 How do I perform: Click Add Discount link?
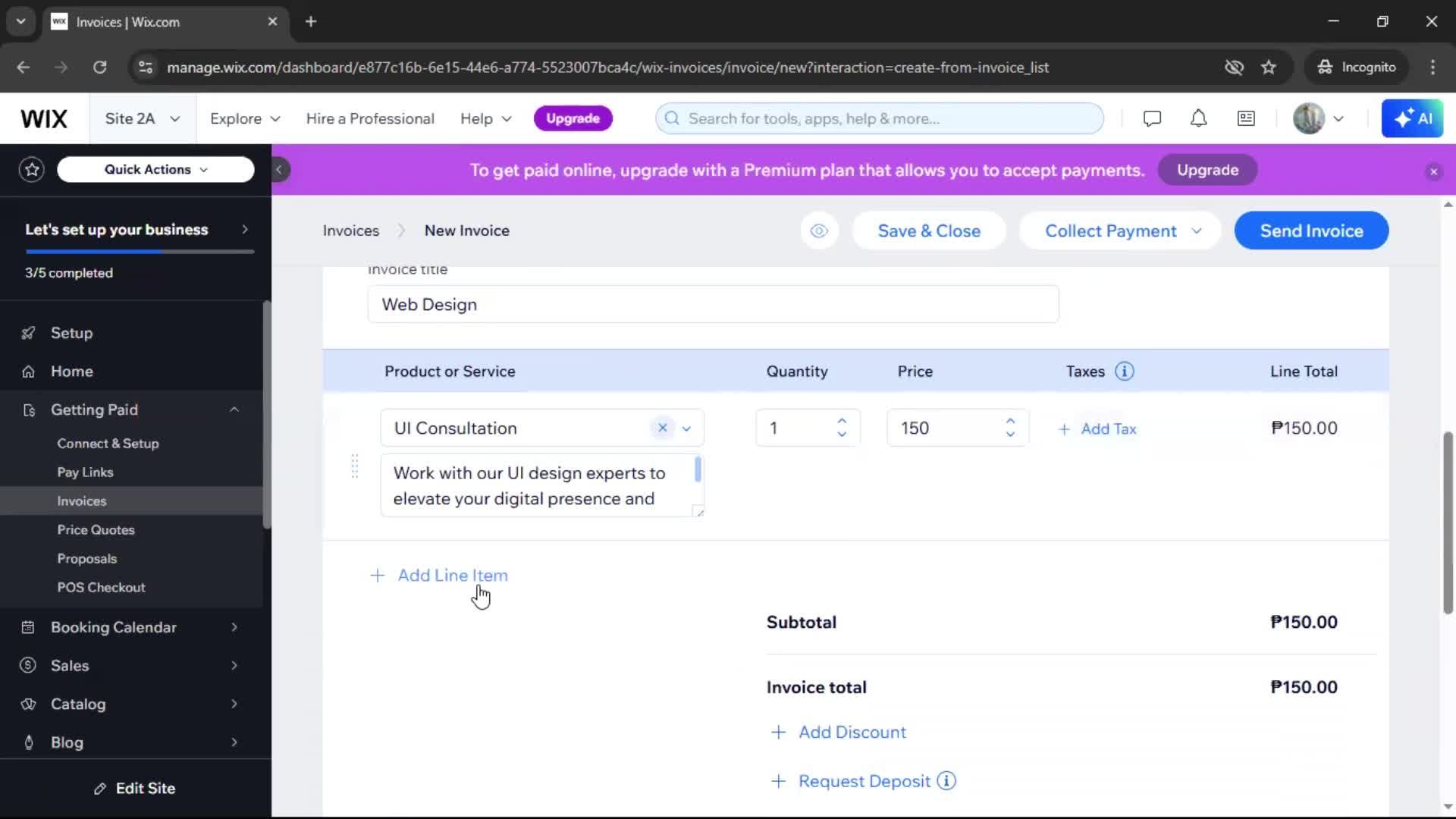[838, 733]
